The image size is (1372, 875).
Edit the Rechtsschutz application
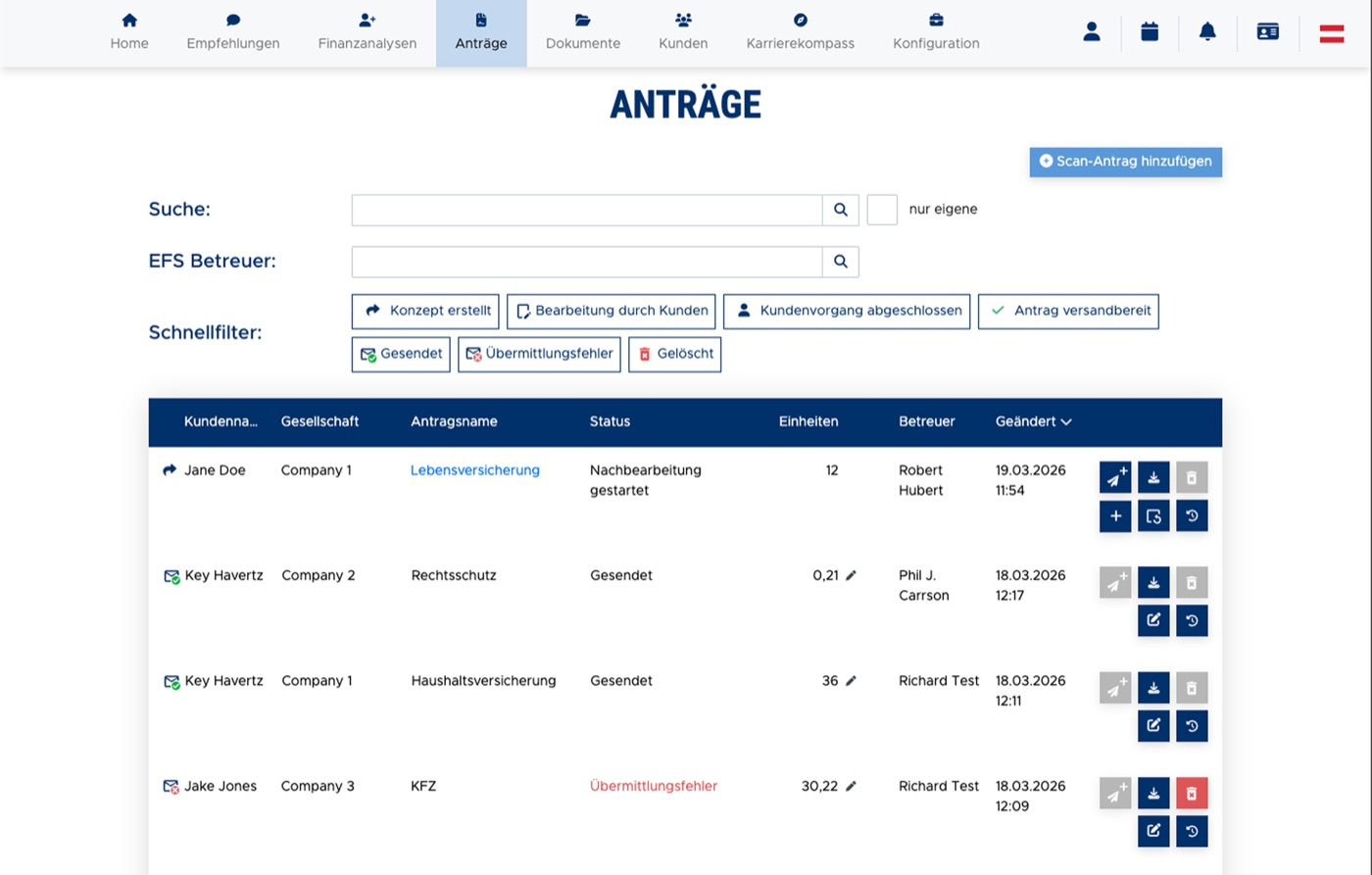[x=1153, y=620]
